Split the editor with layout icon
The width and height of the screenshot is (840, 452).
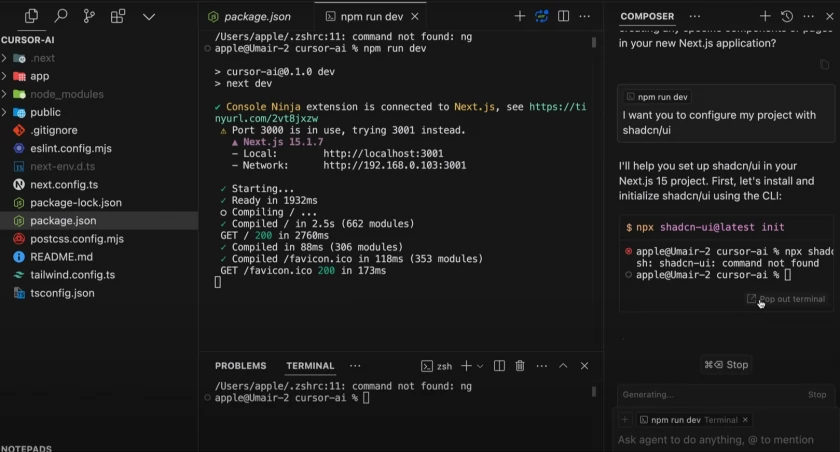(x=563, y=16)
